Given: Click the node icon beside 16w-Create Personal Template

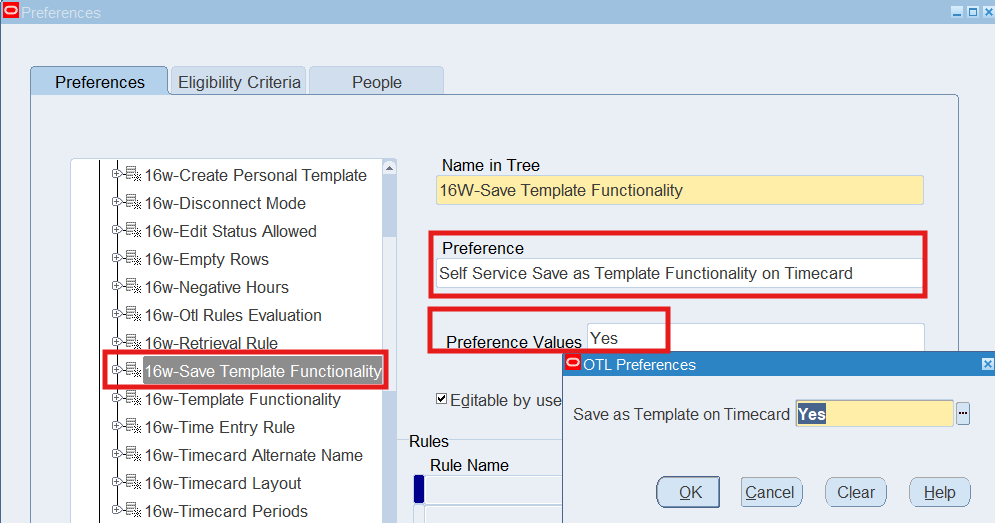Looking at the screenshot, I should point(132,175).
